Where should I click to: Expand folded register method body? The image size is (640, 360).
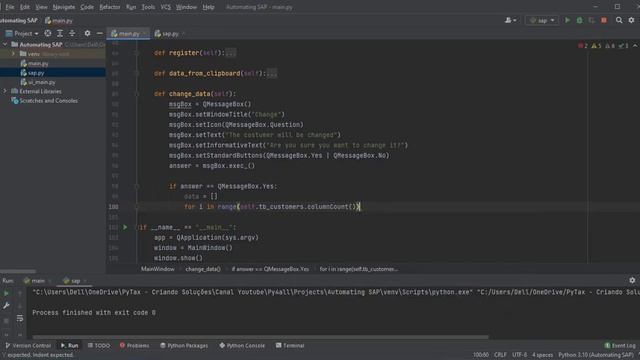[230, 53]
